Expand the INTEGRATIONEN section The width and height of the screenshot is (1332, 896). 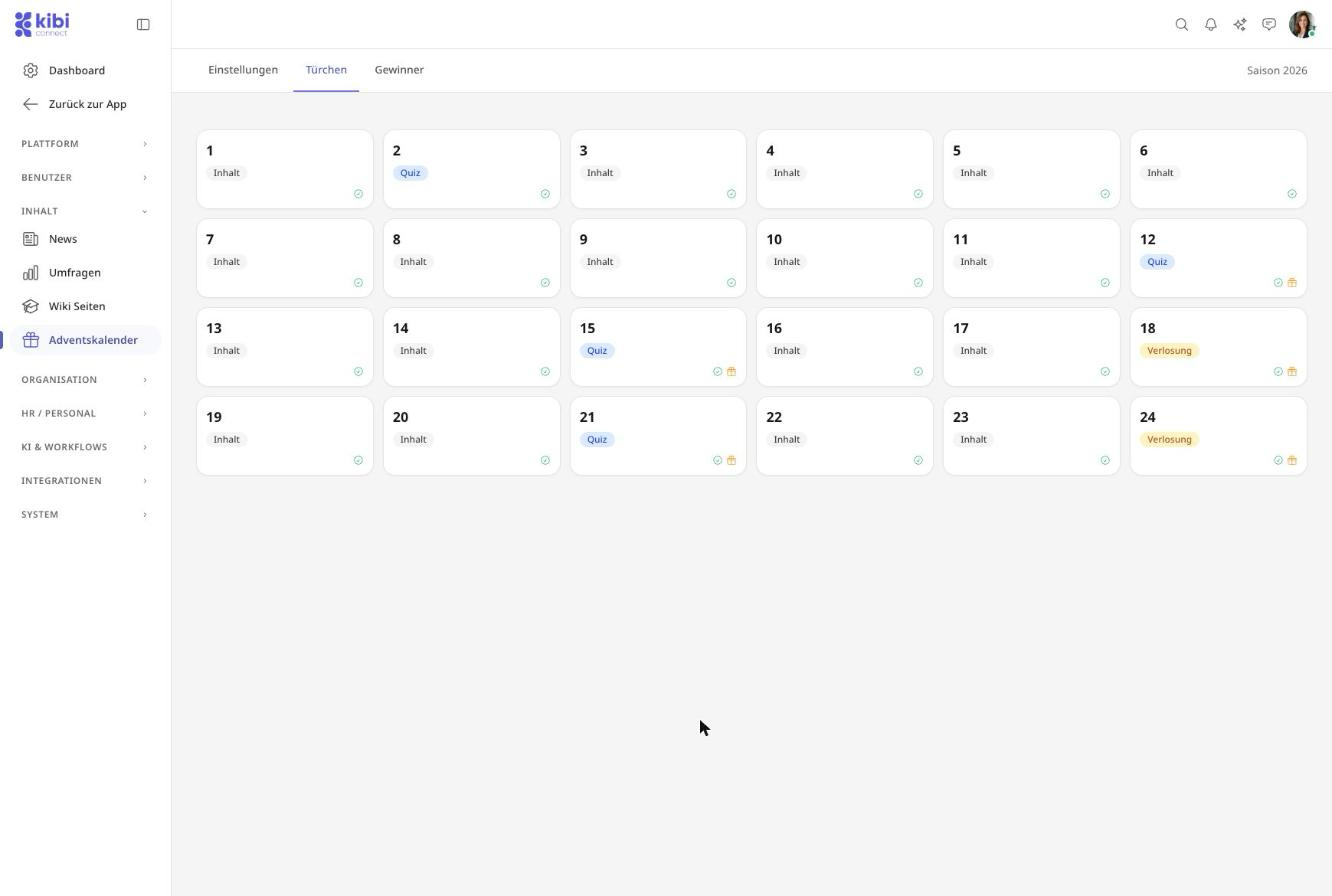pyautogui.click(x=85, y=481)
